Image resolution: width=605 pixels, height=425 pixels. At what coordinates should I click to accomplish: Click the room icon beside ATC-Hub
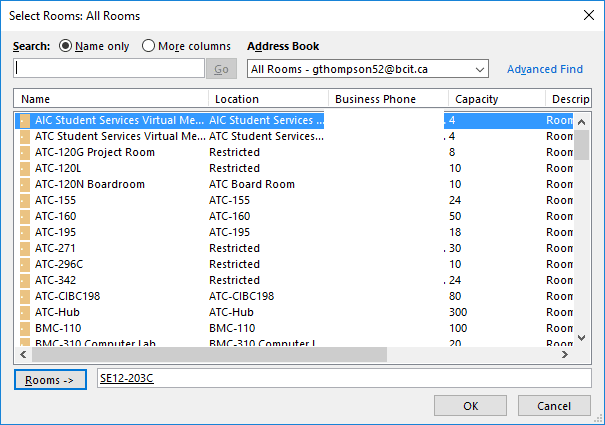pyautogui.click(x=25, y=312)
